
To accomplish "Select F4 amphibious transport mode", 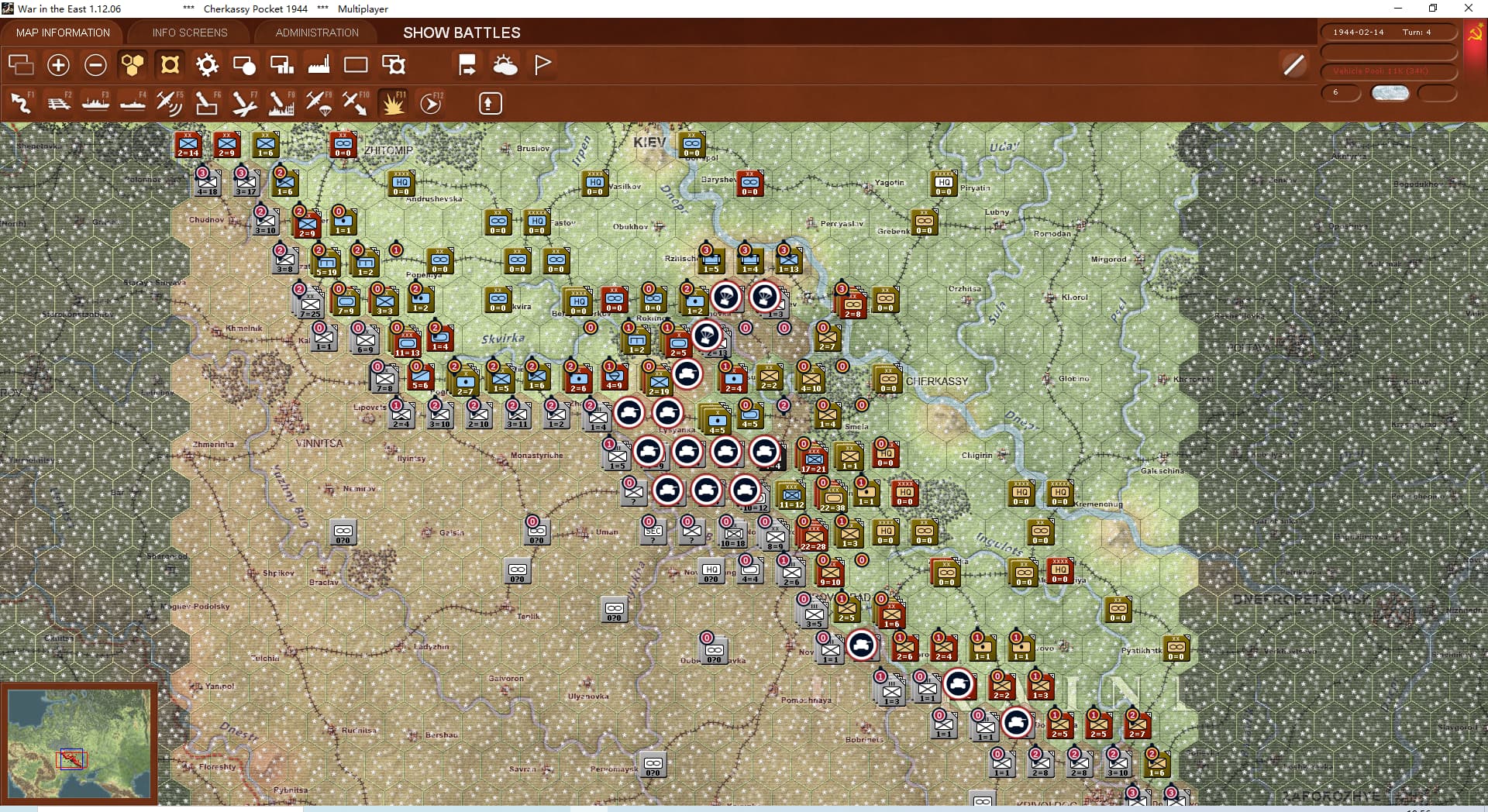I will (133, 103).
